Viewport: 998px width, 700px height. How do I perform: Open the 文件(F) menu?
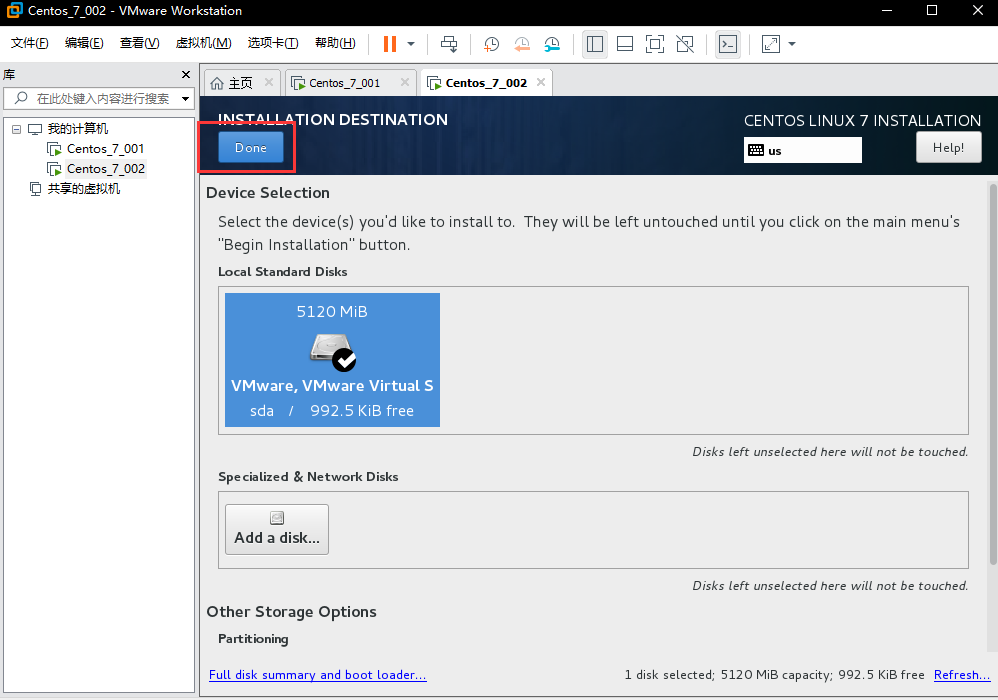(x=30, y=43)
